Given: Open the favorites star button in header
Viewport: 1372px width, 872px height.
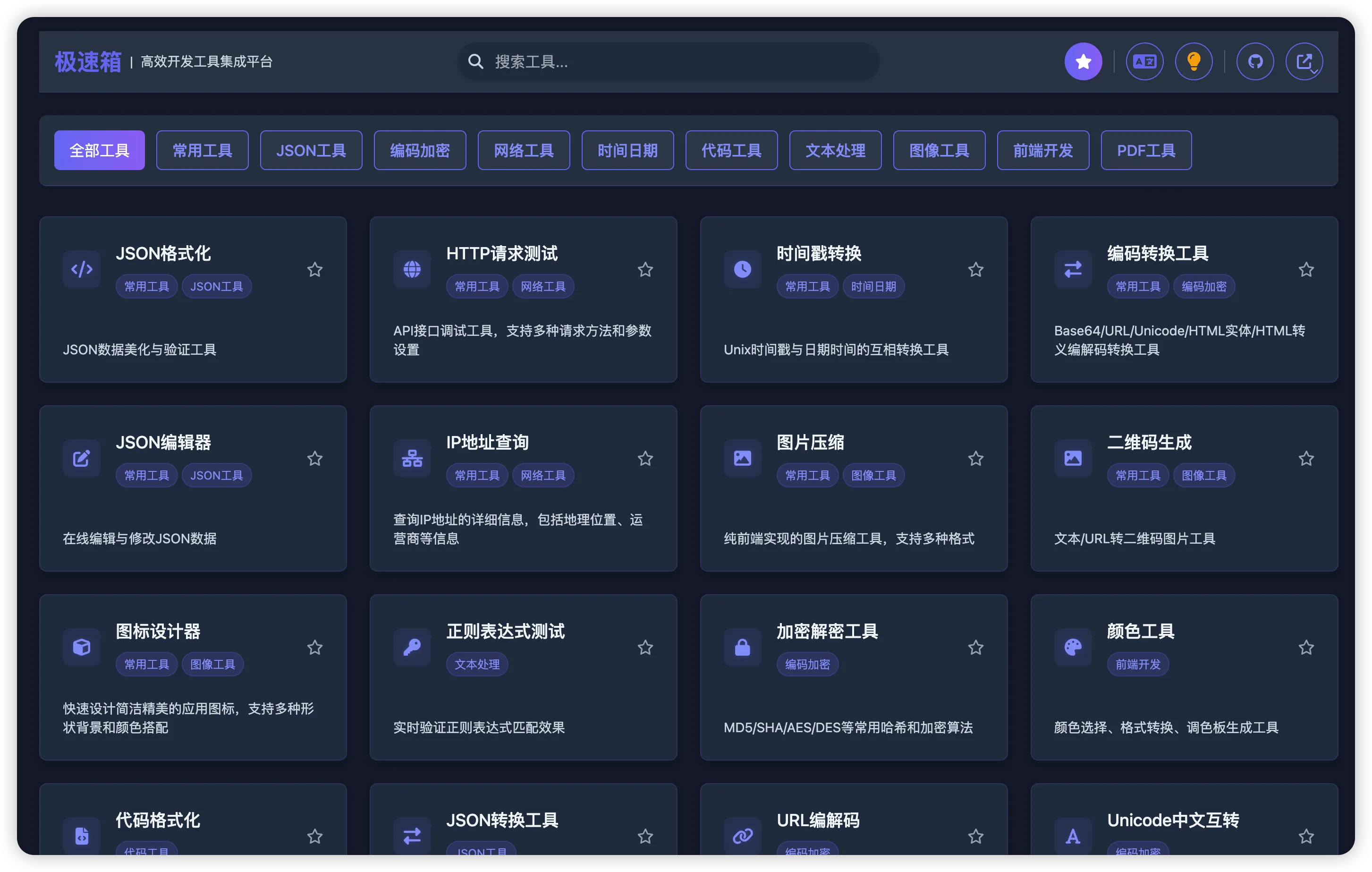Looking at the screenshot, I should (1083, 61).
